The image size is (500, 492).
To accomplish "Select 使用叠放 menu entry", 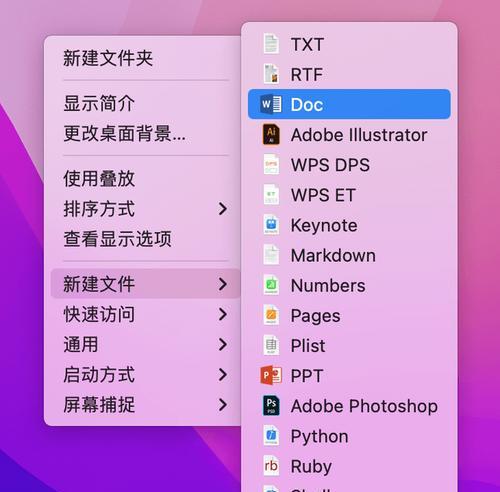I will (x=142, y=179).
